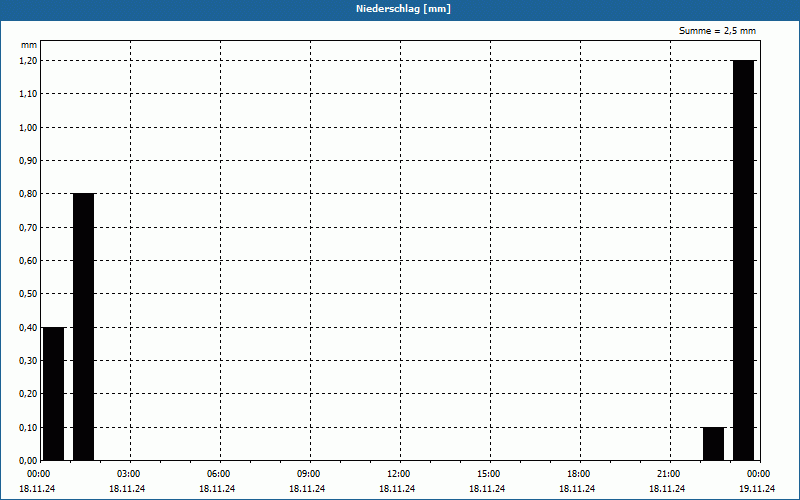The image size is (800, 500).
Task: Select the 0,80 mm precipitation bar
Action: pyautogui.click(x=84, y=327)
